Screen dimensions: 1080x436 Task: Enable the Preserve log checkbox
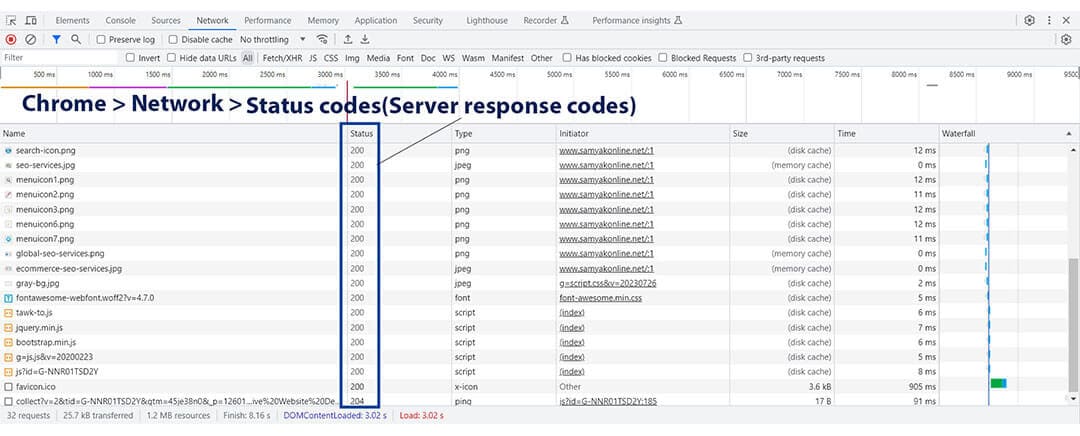pos(101,40)
